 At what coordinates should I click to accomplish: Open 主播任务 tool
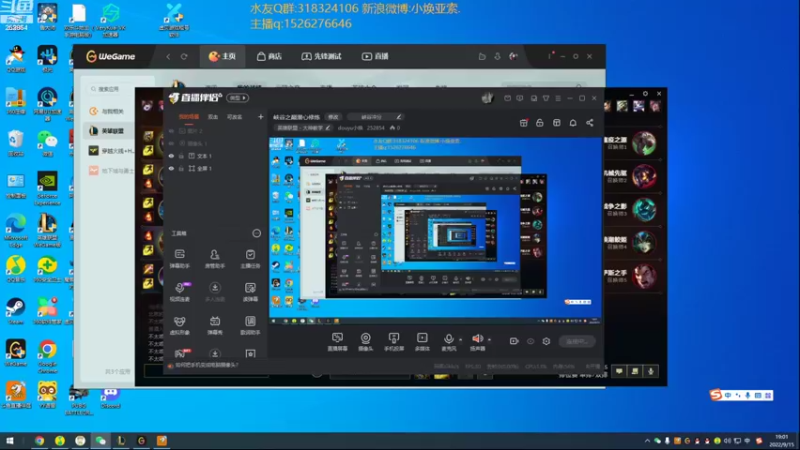coord(250,259)
